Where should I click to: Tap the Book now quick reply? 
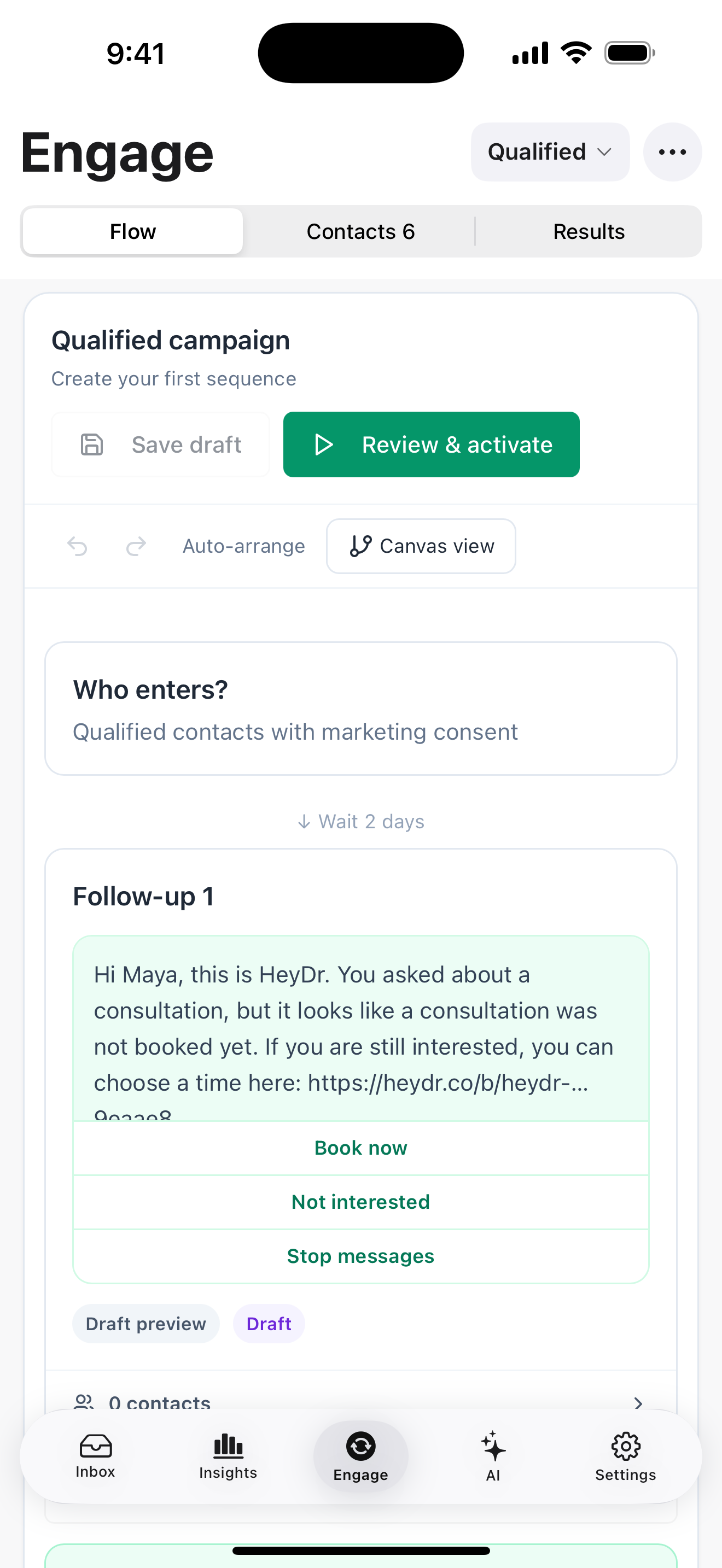361,1148
